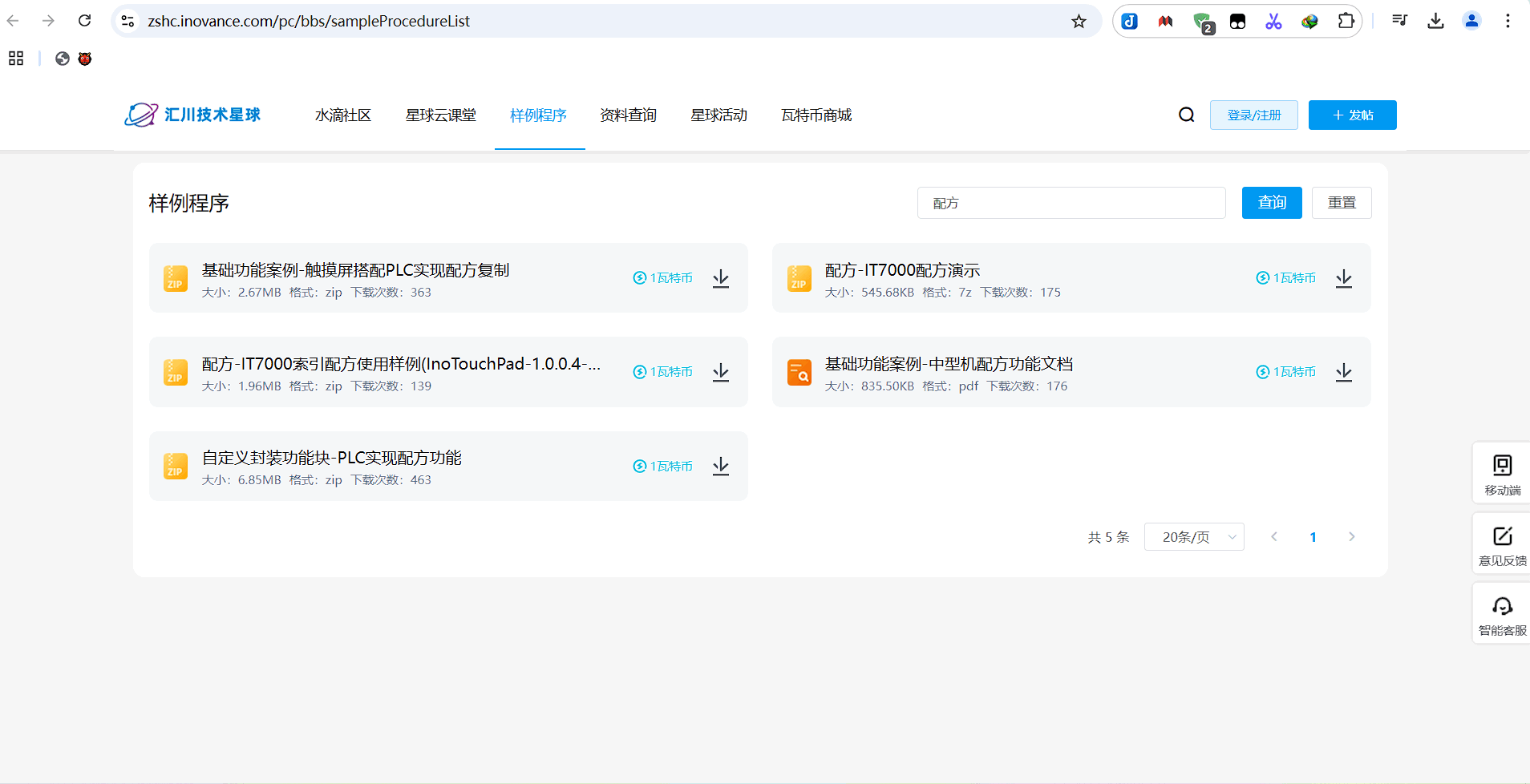Download the 基础功能案例-中型机配方功能文档 PDF
This screenshot has height=784, width=1530.
pyautogui.click(x=1344, y=372)
